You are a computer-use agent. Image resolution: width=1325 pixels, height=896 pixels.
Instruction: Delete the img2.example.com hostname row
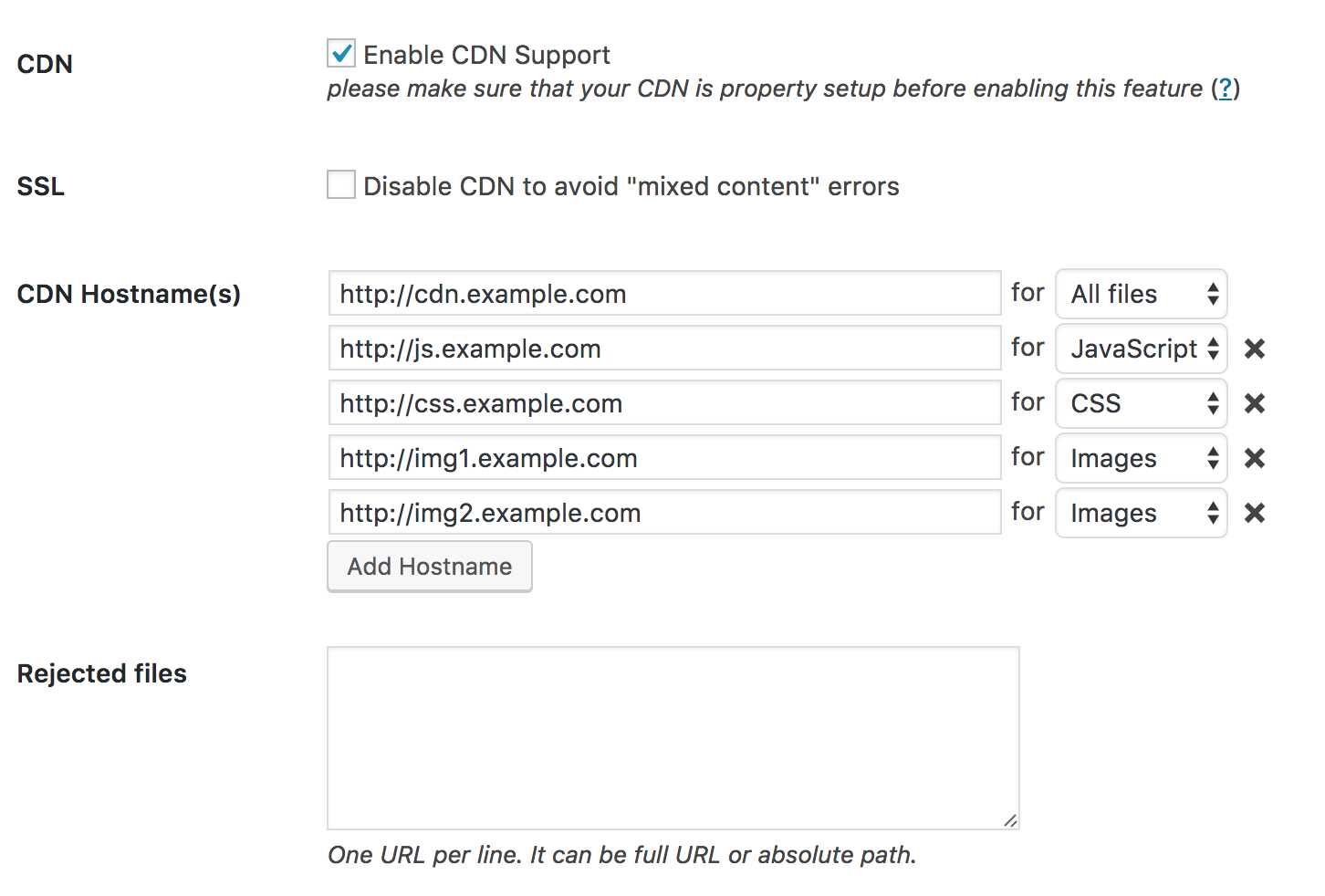pos(1255,513)
